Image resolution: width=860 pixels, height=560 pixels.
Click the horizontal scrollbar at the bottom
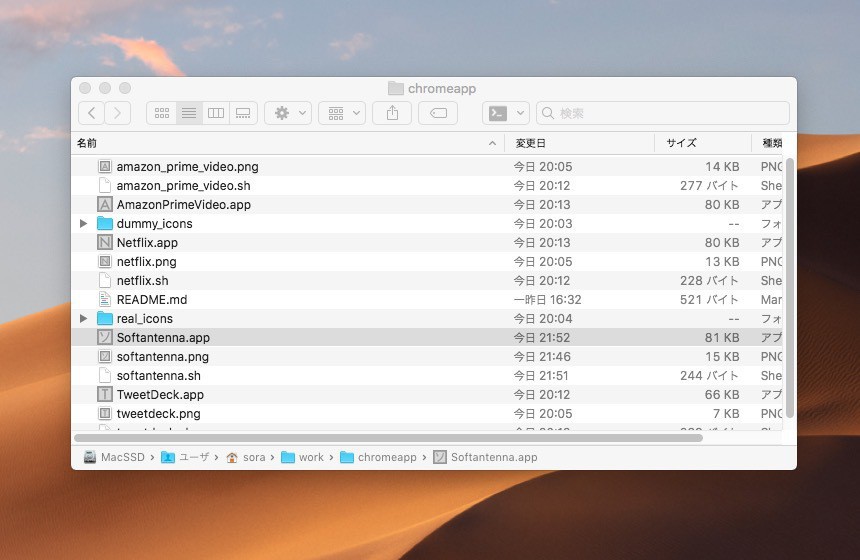pos(388,437)
